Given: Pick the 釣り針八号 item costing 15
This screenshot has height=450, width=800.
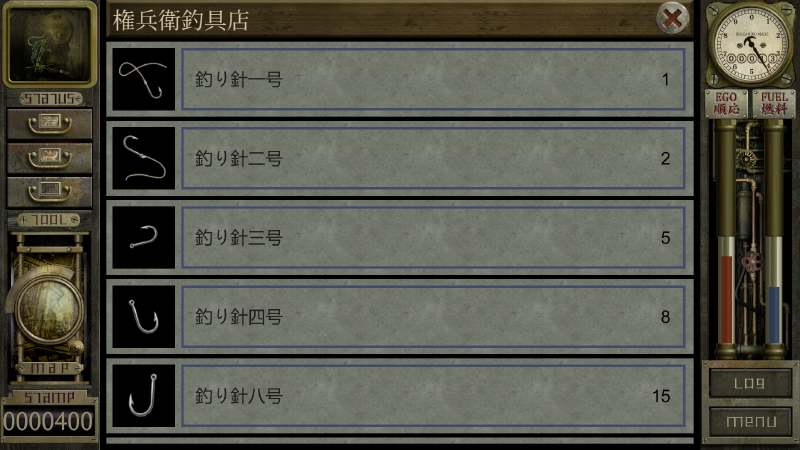Looking at the screenshot, I should 433,395.
